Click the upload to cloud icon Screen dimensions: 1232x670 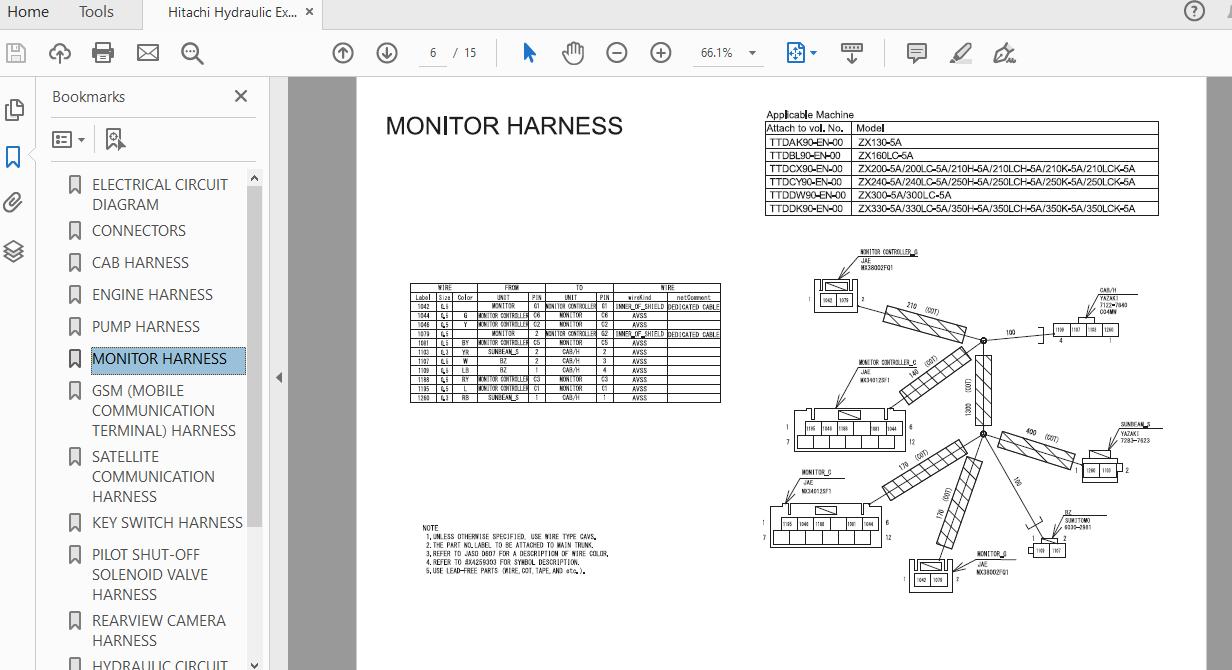click(60, 53)
